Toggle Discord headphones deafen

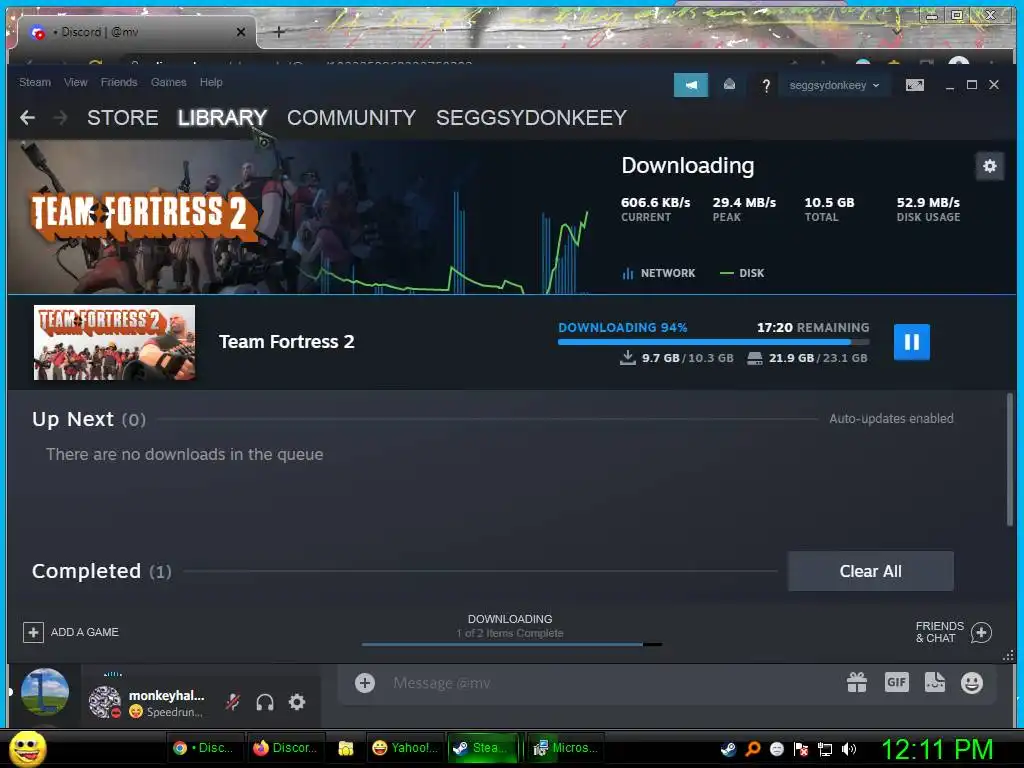[x=264, y=702]
